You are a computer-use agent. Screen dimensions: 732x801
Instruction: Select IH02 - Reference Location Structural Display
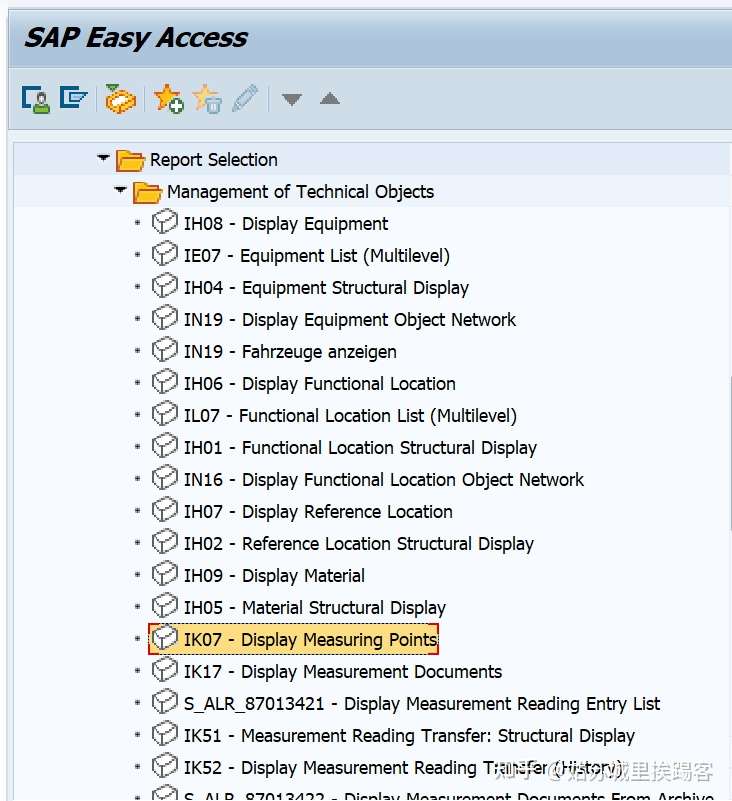(x=359, y=544)
